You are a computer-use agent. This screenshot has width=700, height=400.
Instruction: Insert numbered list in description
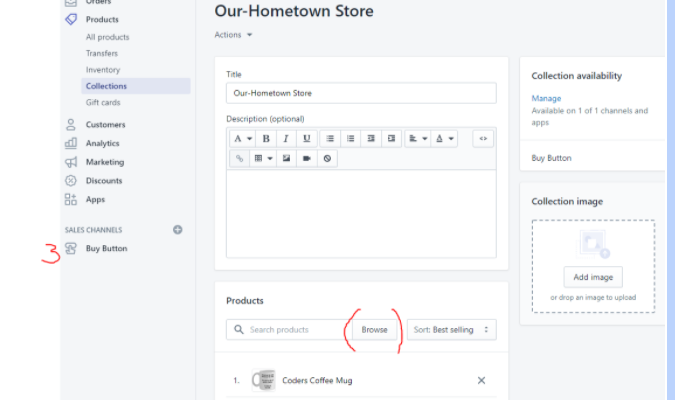(x=350, y=138)
